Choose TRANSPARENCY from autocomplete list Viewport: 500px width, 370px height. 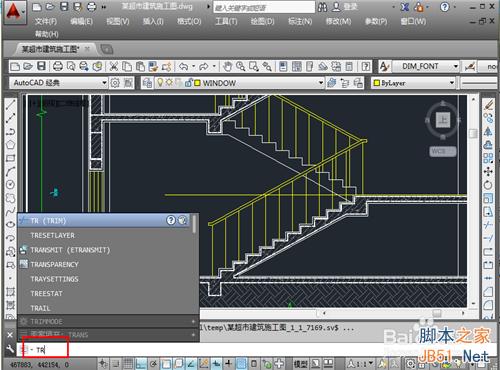[104, 264]
